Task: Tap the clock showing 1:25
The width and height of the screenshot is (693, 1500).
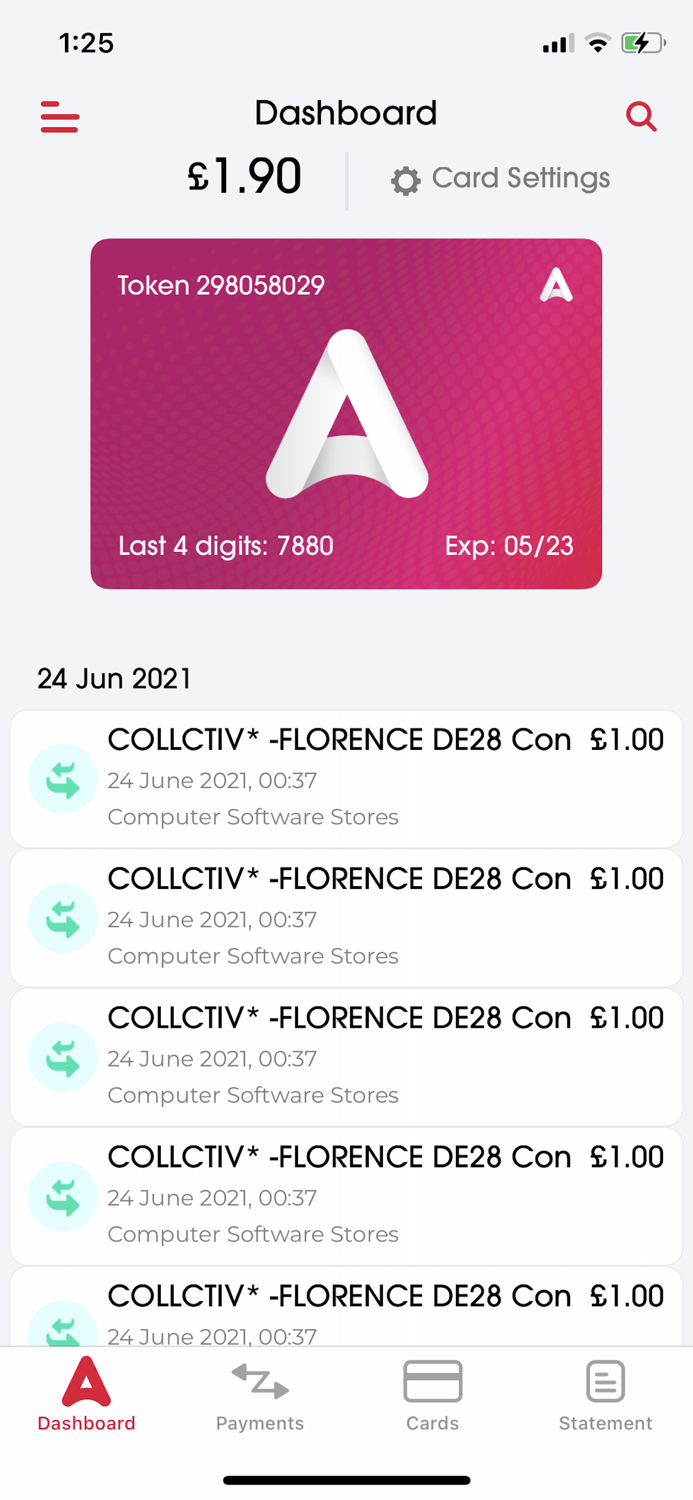Action: point(86,43)
